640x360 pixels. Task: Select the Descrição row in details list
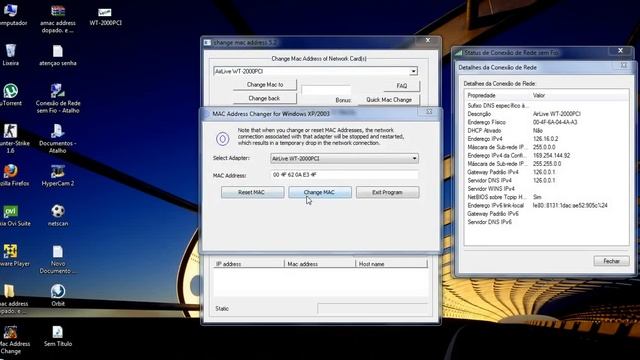click(546, 114)
